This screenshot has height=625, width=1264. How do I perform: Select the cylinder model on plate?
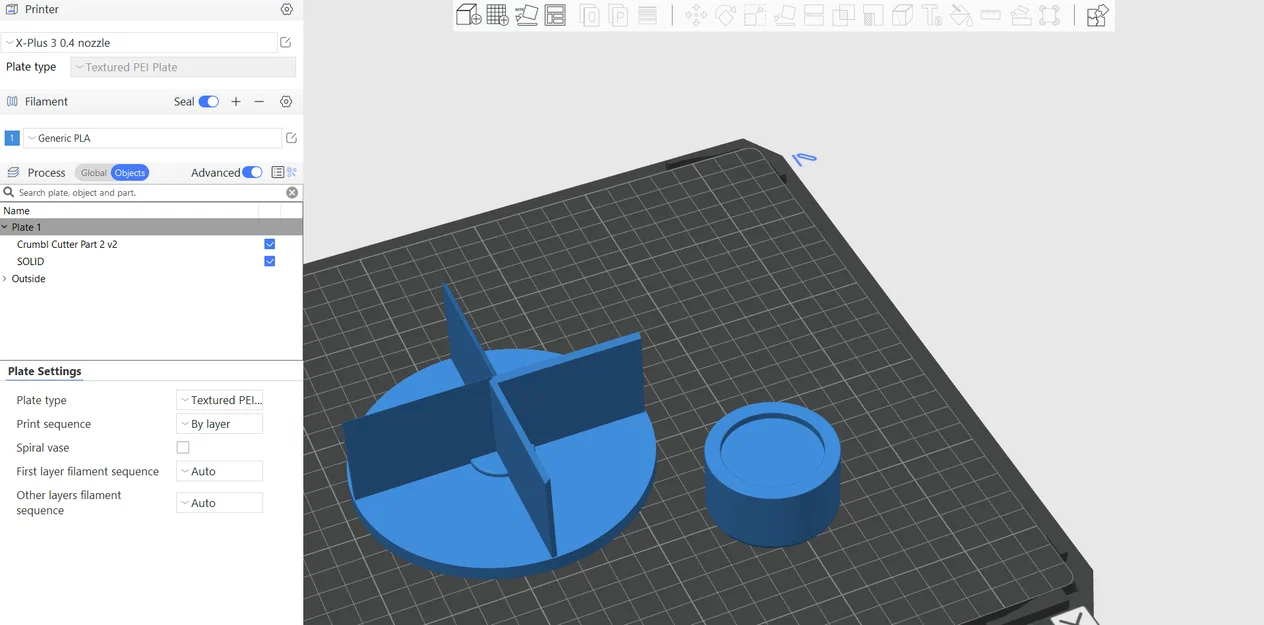pos(772,474)
